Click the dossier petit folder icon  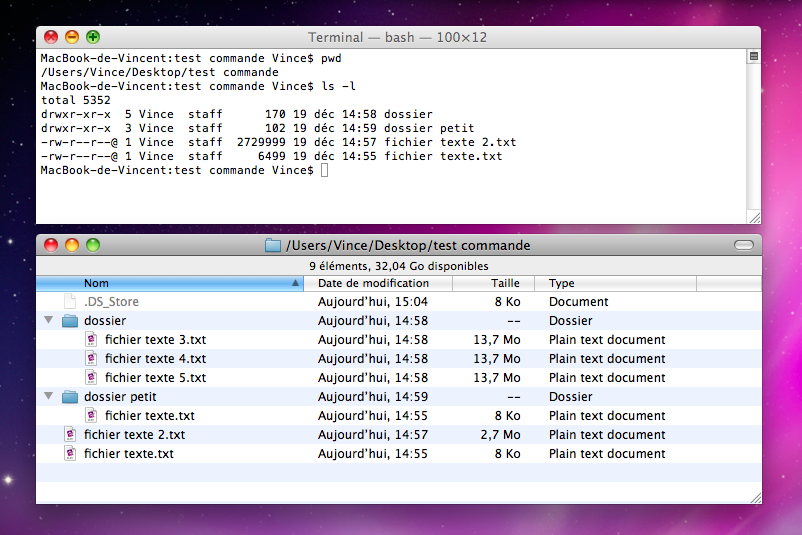(x=70, y=397)
